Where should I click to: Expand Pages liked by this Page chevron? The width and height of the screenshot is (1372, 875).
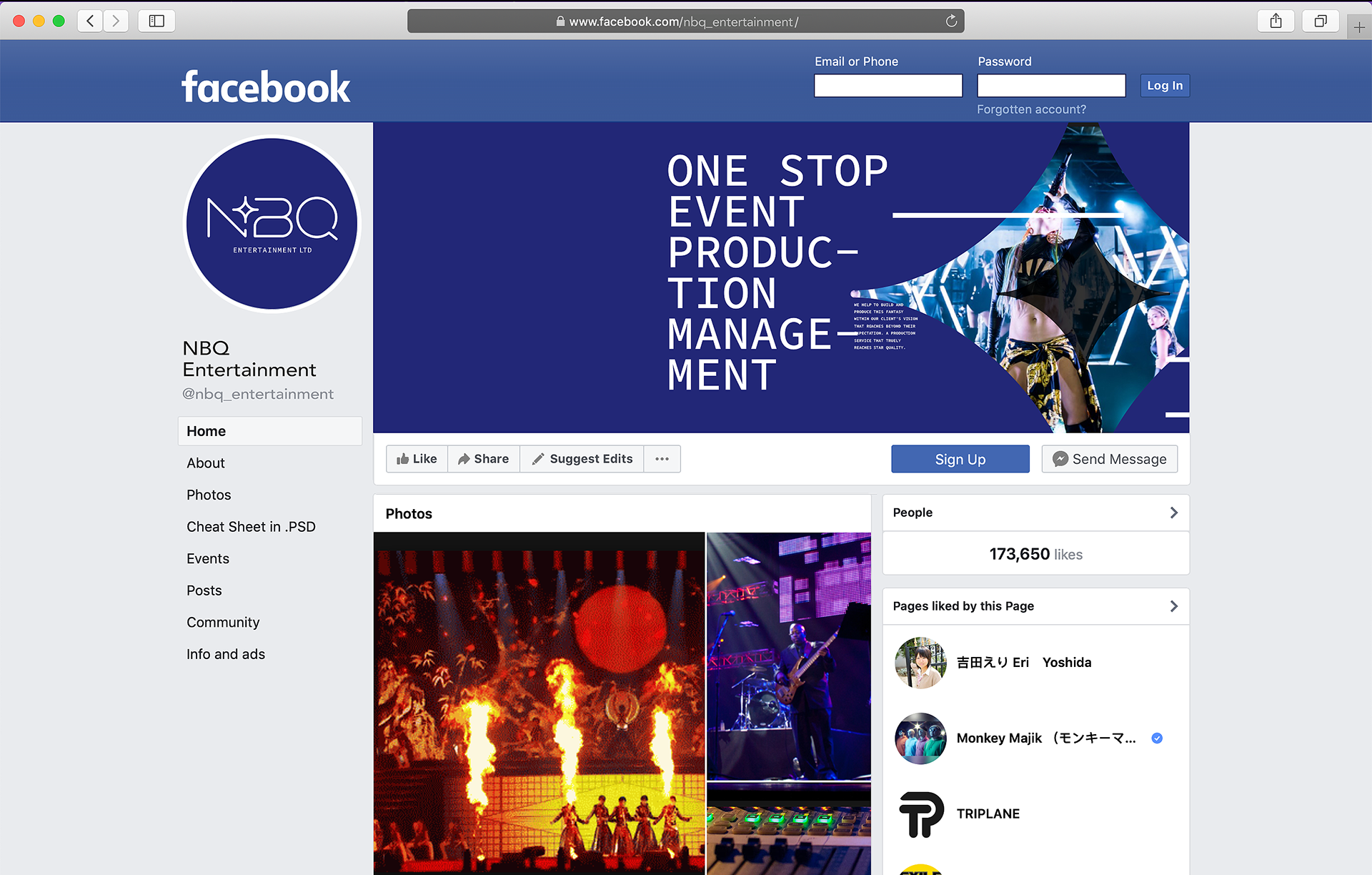(1173, 606)
